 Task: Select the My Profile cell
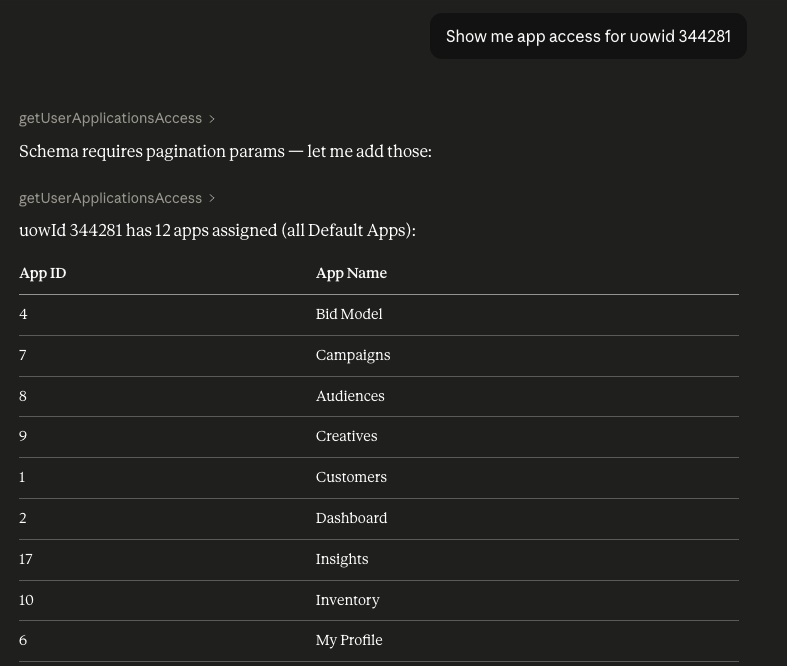(349, 640)
